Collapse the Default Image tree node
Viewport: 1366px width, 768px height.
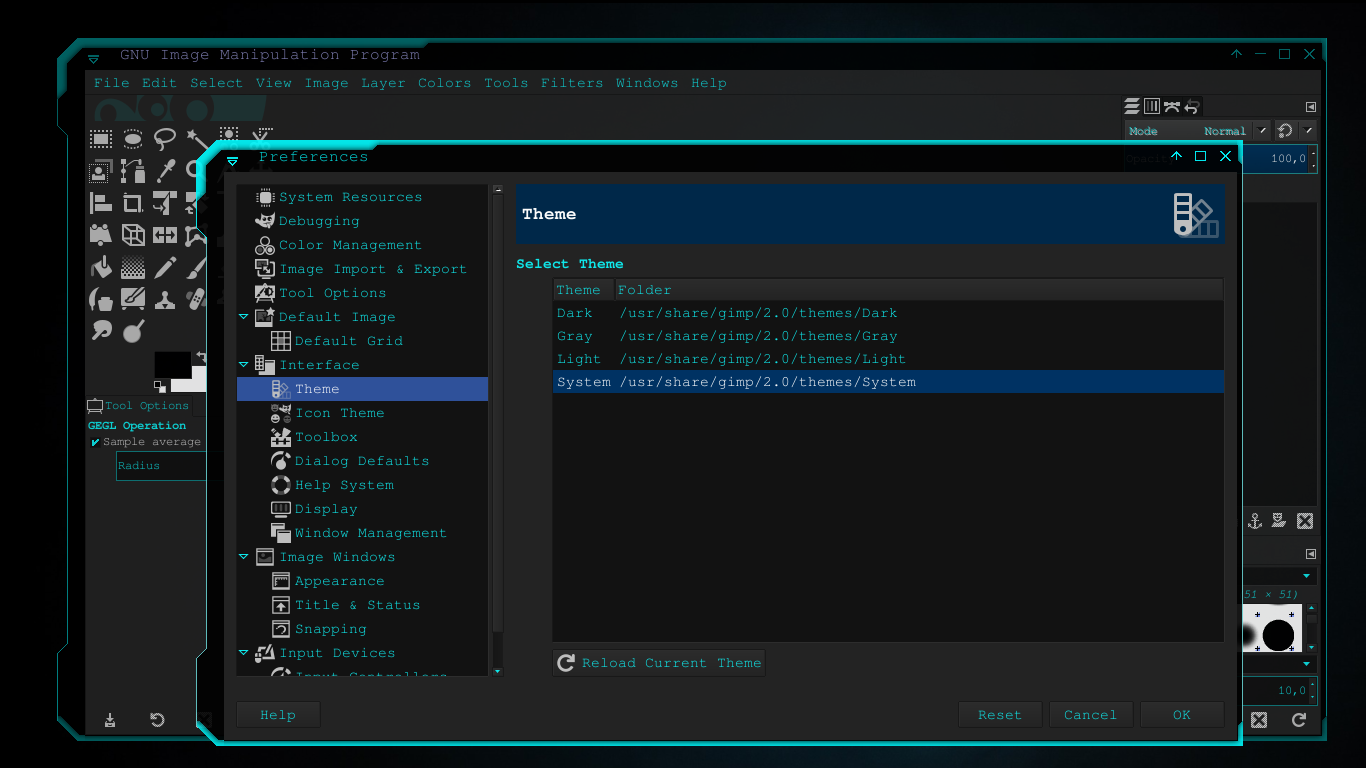pos(243,317)
